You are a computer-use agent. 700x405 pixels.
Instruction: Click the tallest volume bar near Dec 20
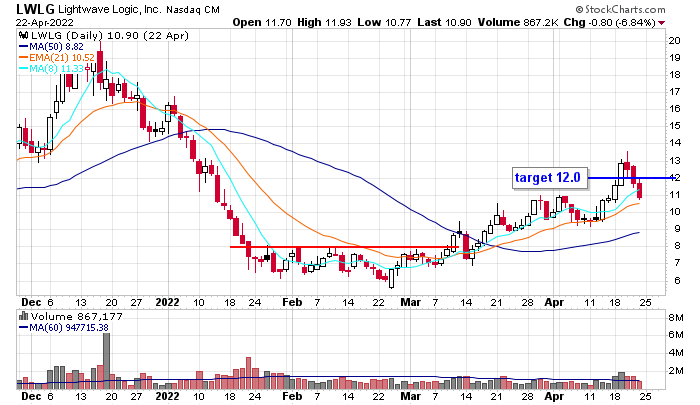click(106, 361)
